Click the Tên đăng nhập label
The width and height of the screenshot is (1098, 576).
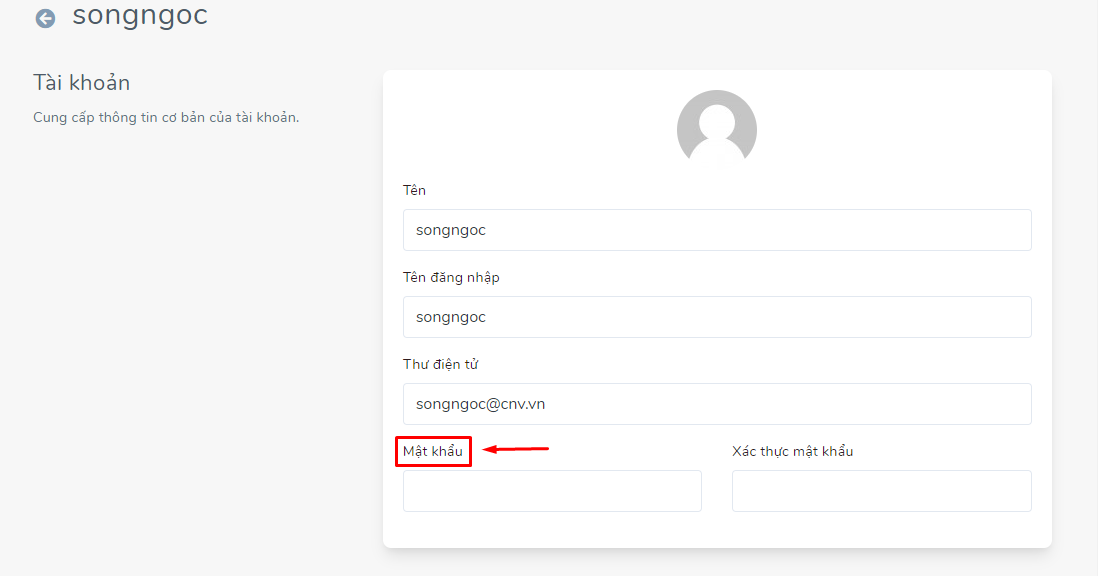pos(451,278)
